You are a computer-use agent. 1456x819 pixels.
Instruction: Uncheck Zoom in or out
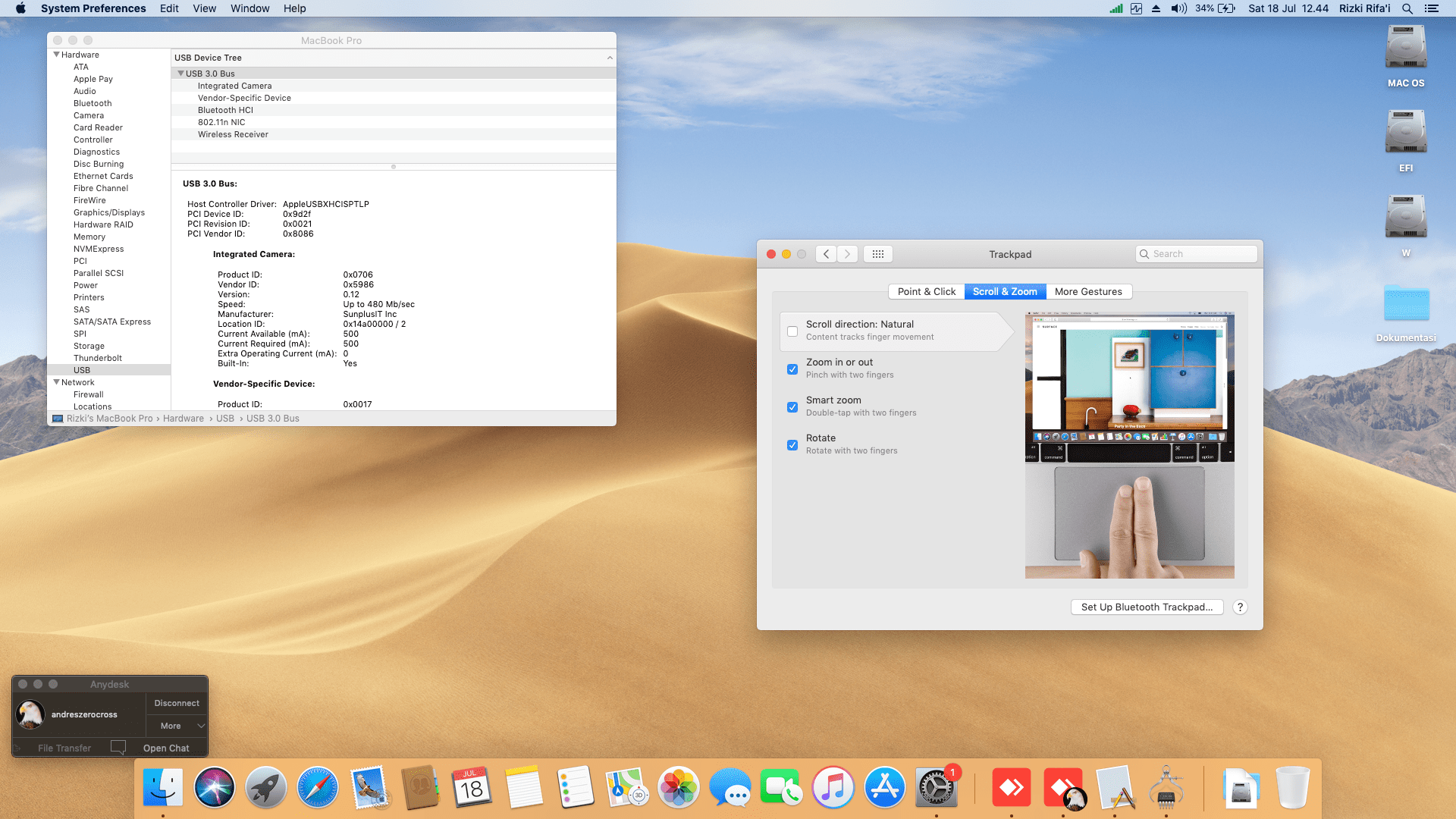click(792, 369)
